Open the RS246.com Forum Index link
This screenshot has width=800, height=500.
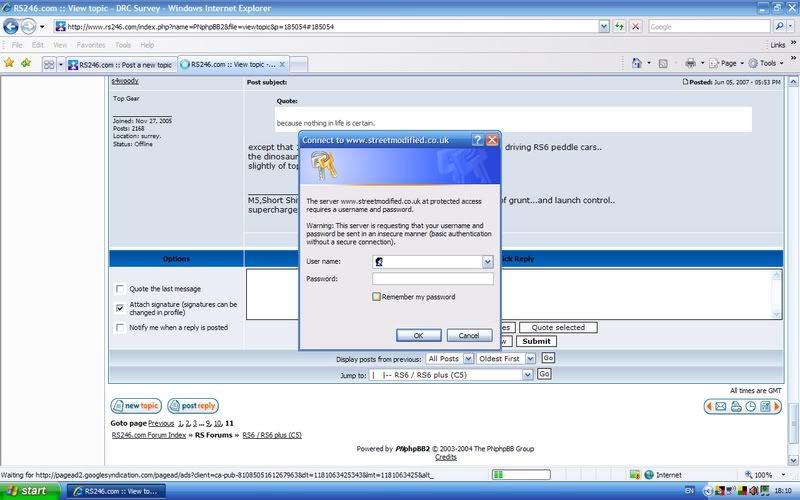149,435
